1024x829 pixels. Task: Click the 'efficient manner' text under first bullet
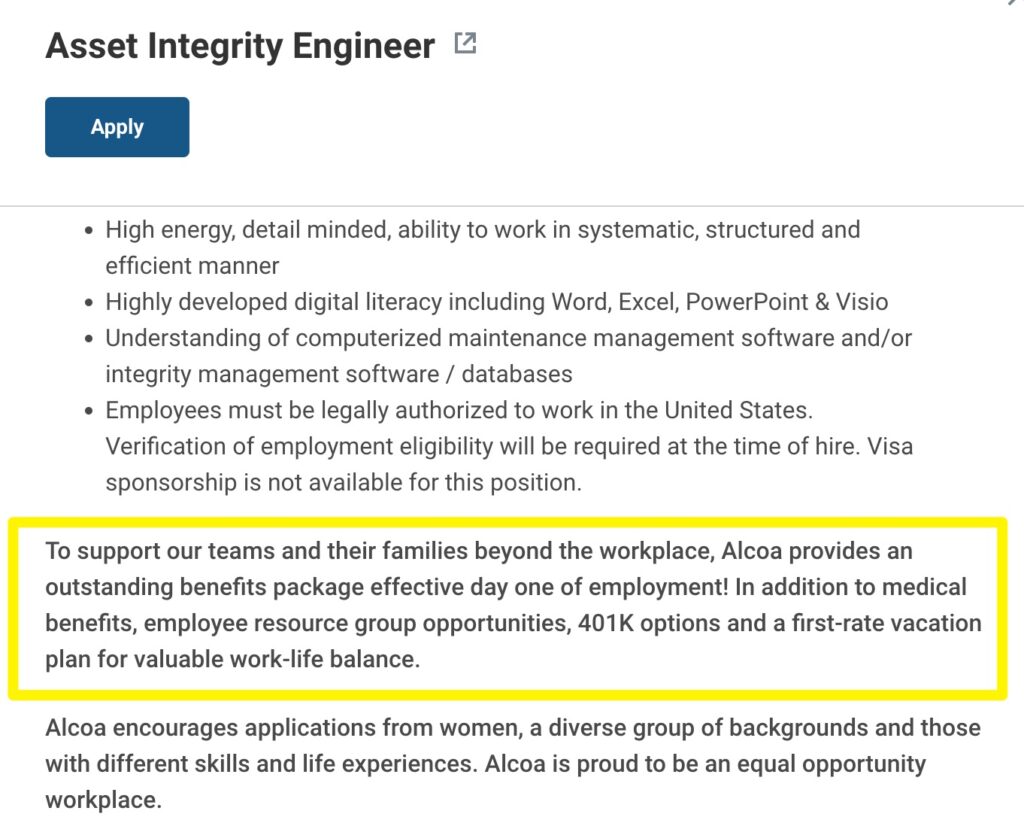point(192,266)
